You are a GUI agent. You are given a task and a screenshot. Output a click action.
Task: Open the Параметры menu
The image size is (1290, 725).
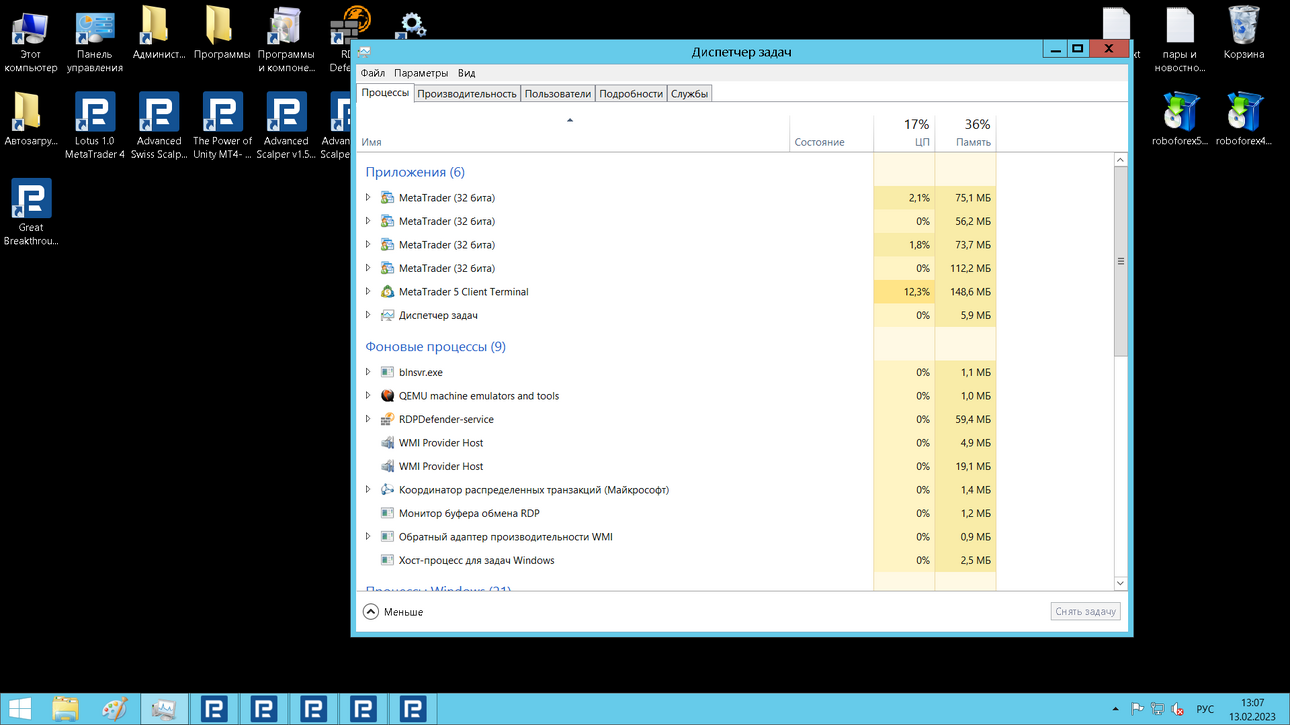pos(421,73)
